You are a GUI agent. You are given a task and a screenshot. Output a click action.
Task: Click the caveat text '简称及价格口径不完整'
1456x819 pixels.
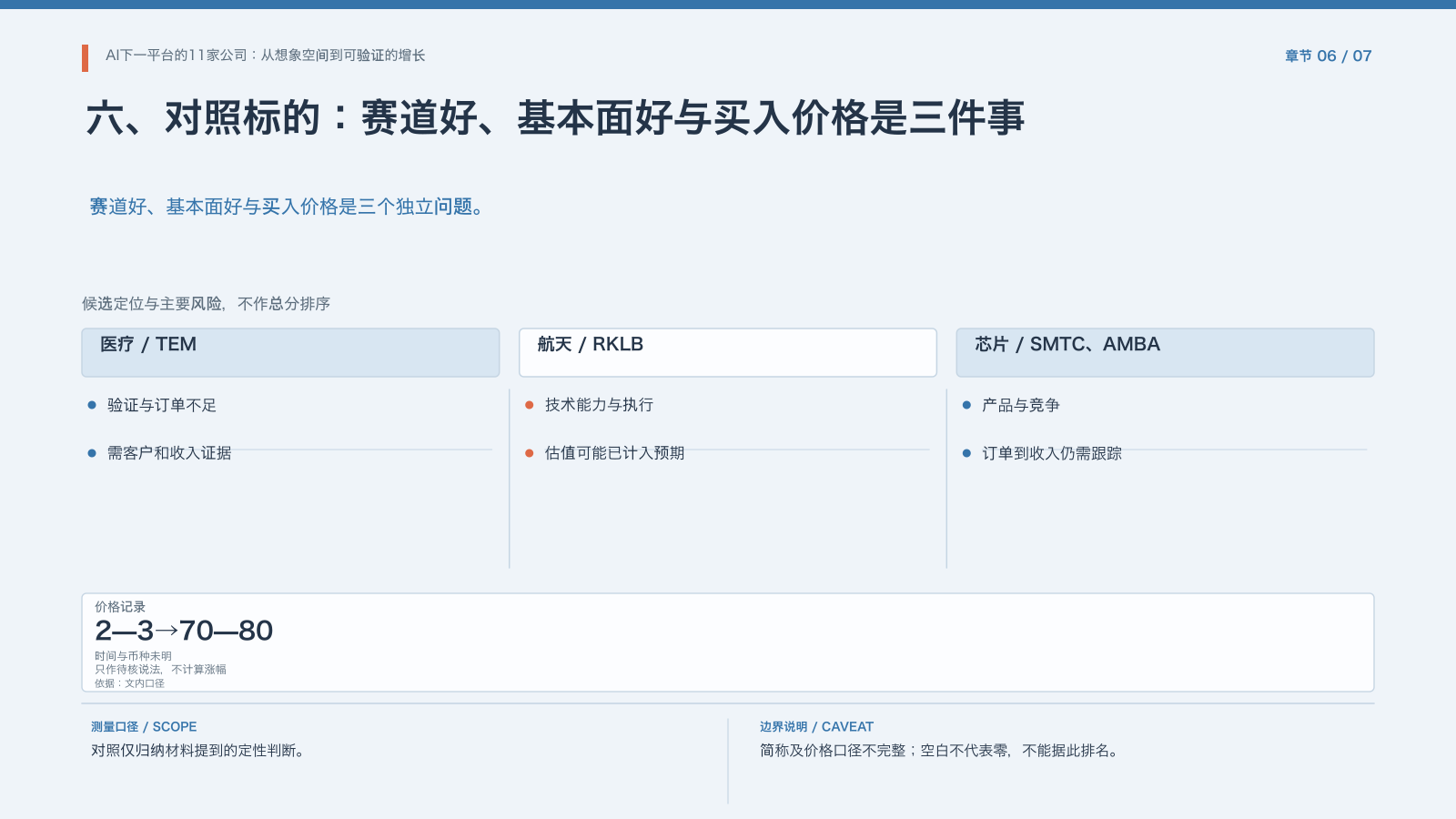pyautogui.click(x=833, y=751)
